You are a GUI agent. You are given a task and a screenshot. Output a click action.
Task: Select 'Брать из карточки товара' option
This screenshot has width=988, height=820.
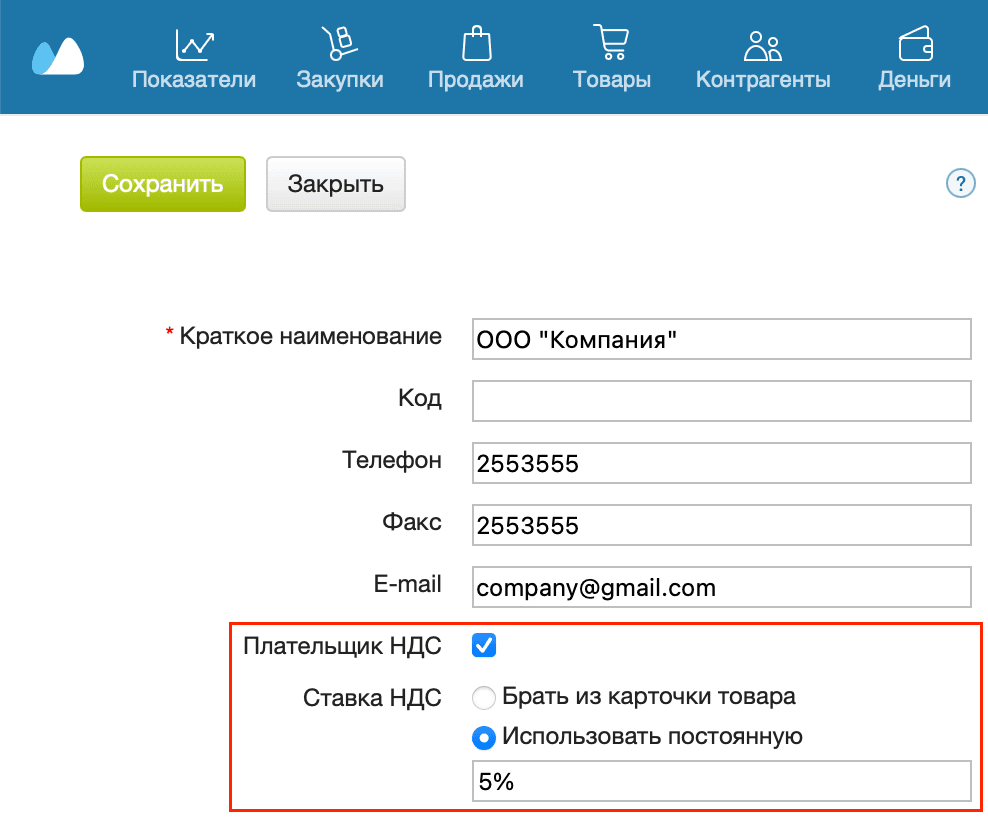pyautogui.click(x=484, y=697)
